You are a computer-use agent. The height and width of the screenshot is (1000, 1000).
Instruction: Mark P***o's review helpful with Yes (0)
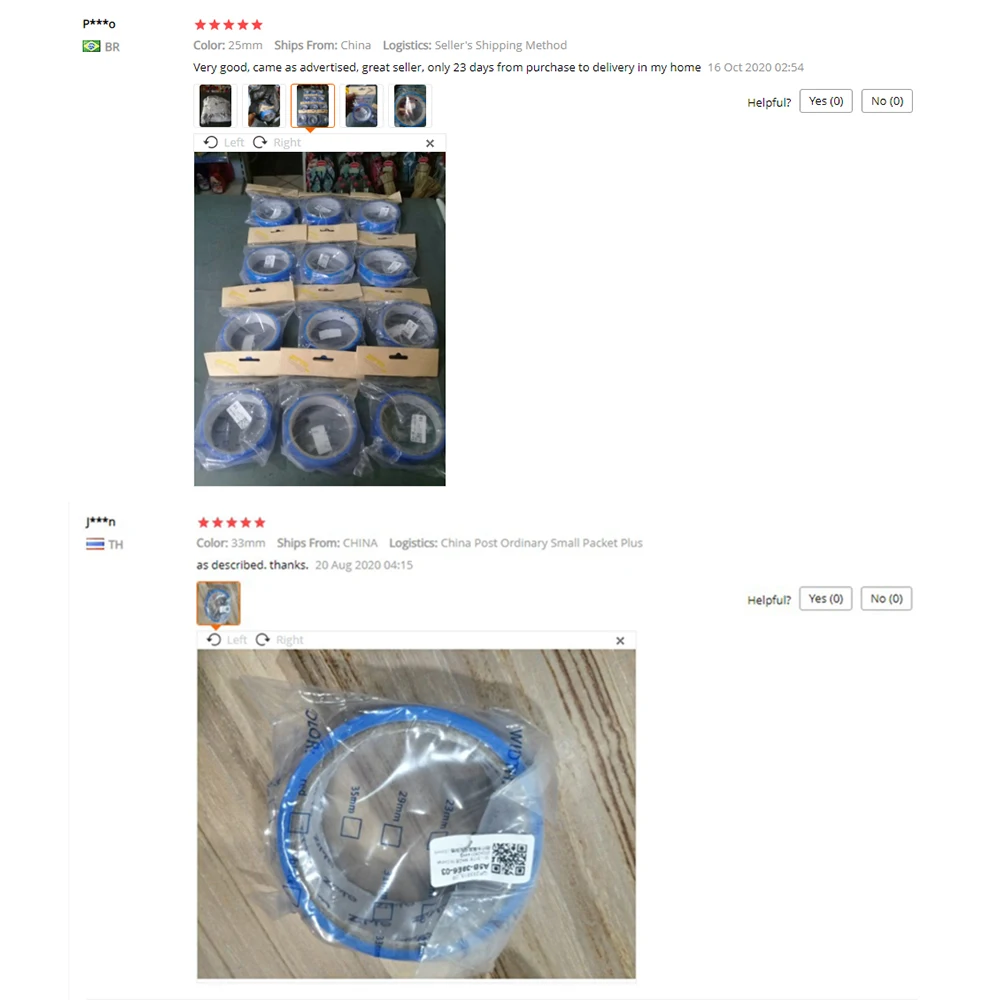[x=826, y=101]
